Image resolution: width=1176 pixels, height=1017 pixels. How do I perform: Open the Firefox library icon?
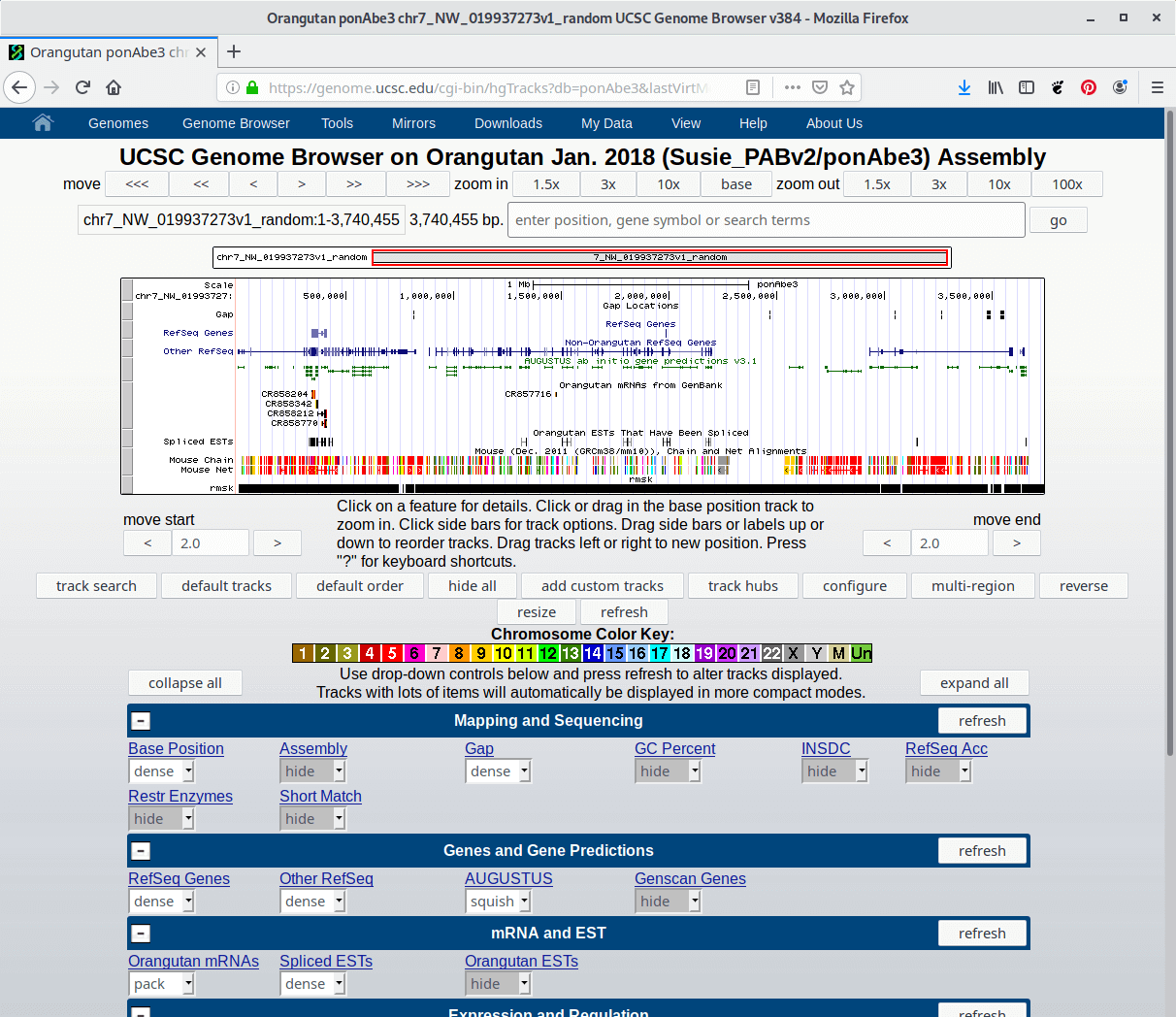point(996,87)
